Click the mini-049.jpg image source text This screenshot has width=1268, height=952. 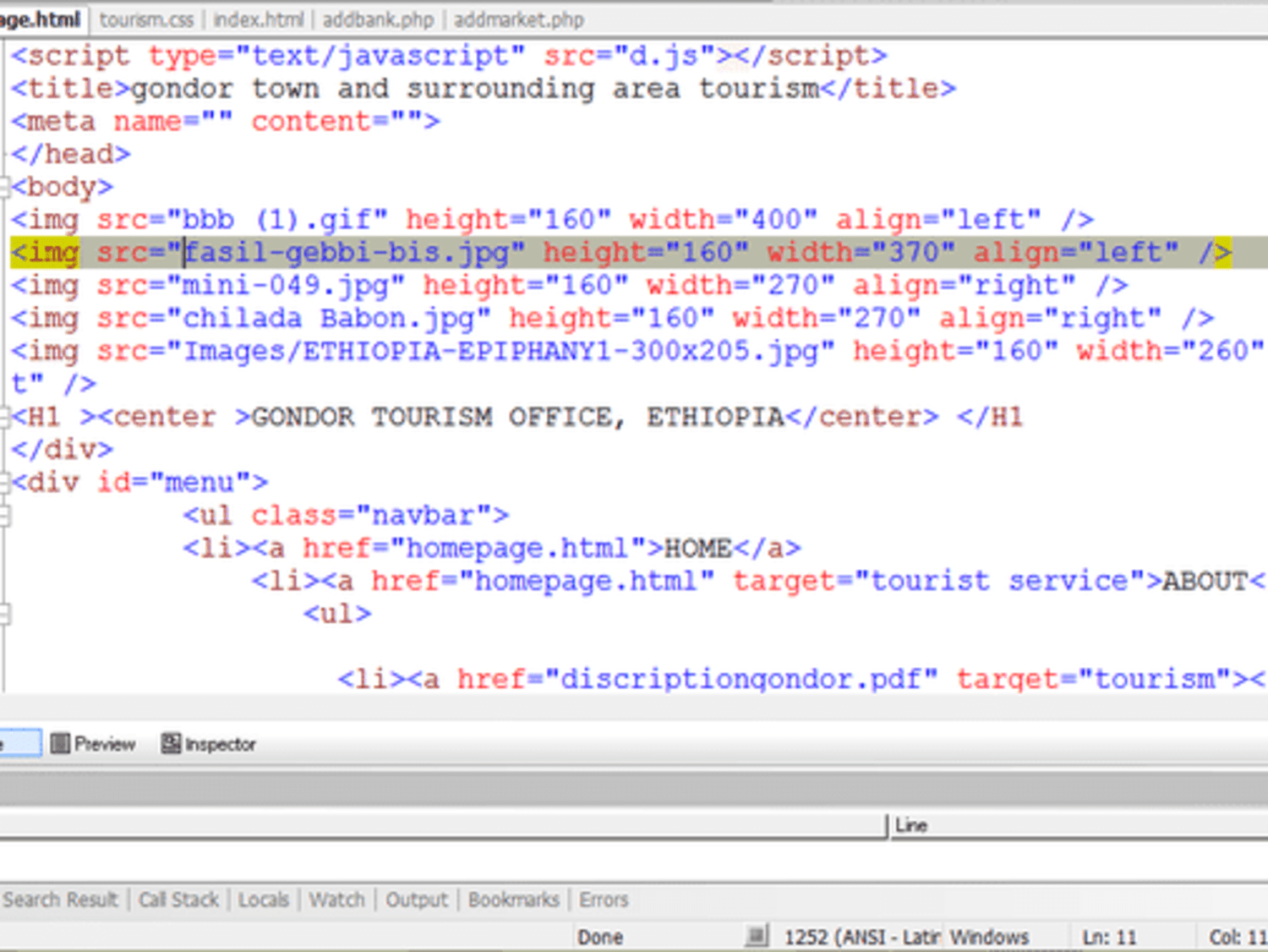(x=286, y=285)
